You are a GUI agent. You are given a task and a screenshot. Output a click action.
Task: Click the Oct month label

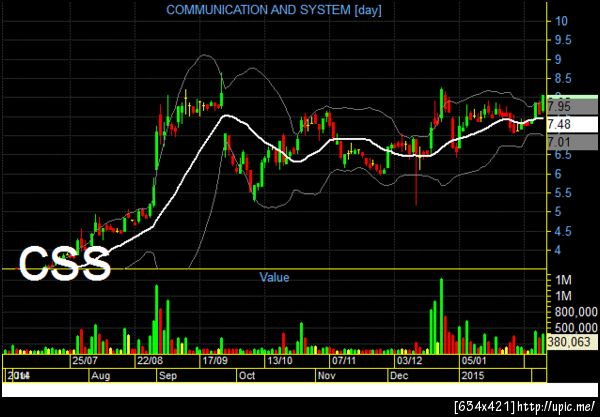[x=247, y=376]
